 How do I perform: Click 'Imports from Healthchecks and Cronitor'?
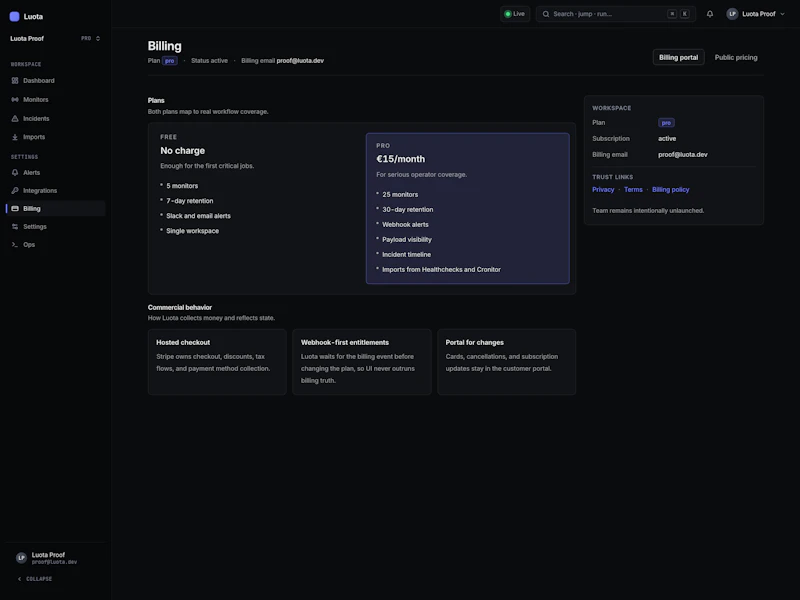[x=441, y=269]
